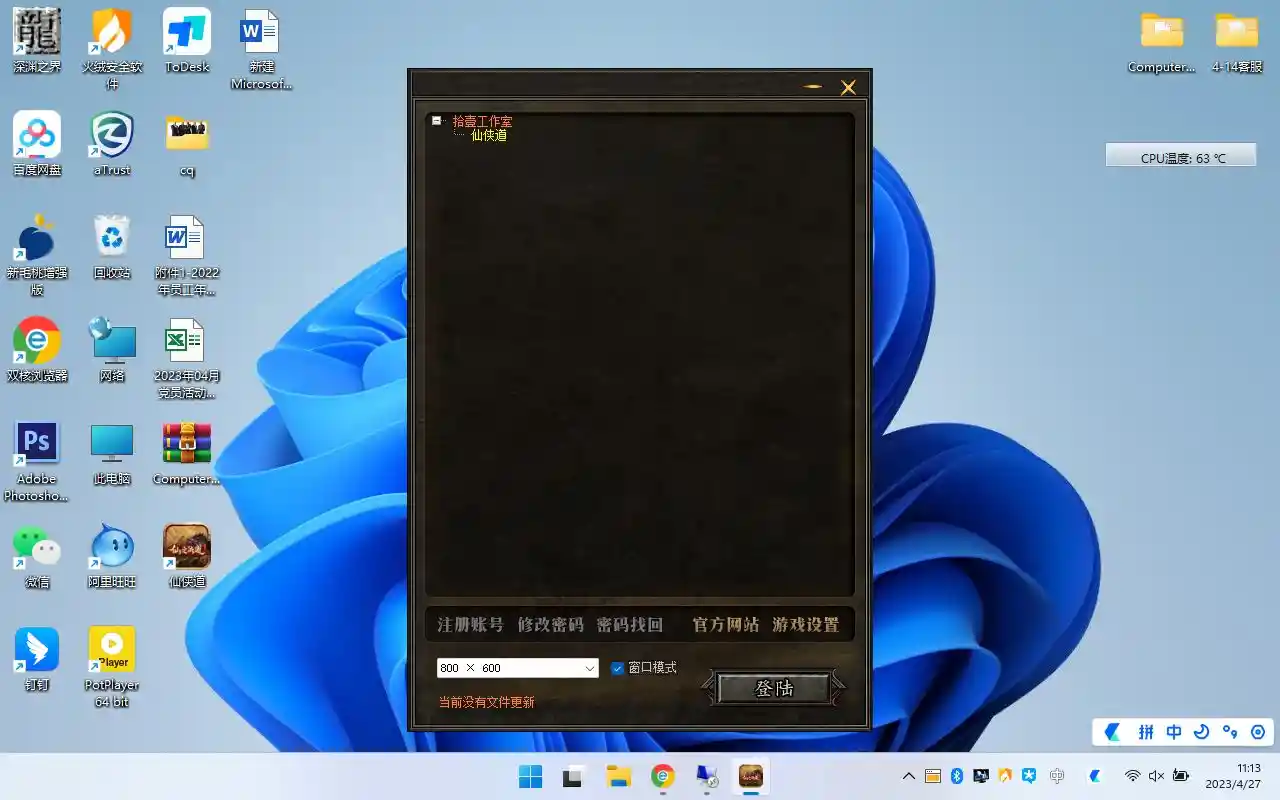Open 密码找回 in the launcher
This screenshot has height=800, width=1280.
click(x=630, y=624)
